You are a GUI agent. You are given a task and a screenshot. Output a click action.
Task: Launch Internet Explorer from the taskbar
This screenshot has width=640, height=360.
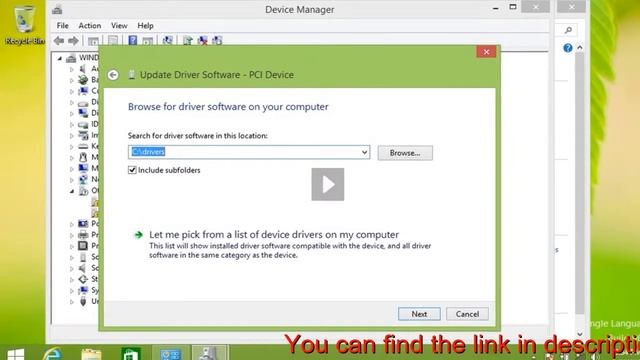click(x=52, y=353)
